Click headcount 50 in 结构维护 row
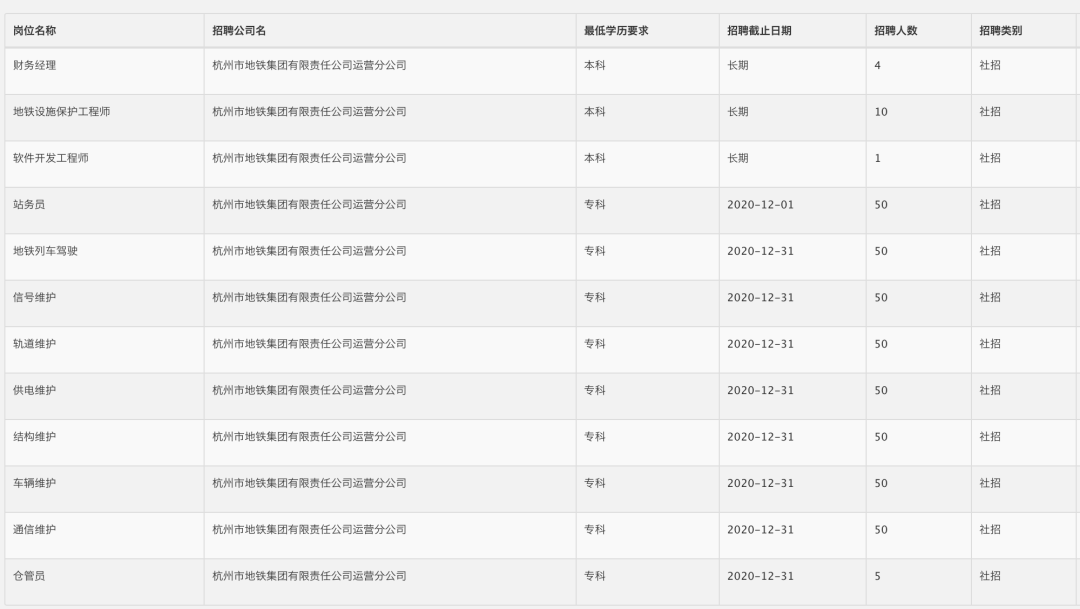The width and height of the screenshot is (1080, 609). tap(881, 437)
